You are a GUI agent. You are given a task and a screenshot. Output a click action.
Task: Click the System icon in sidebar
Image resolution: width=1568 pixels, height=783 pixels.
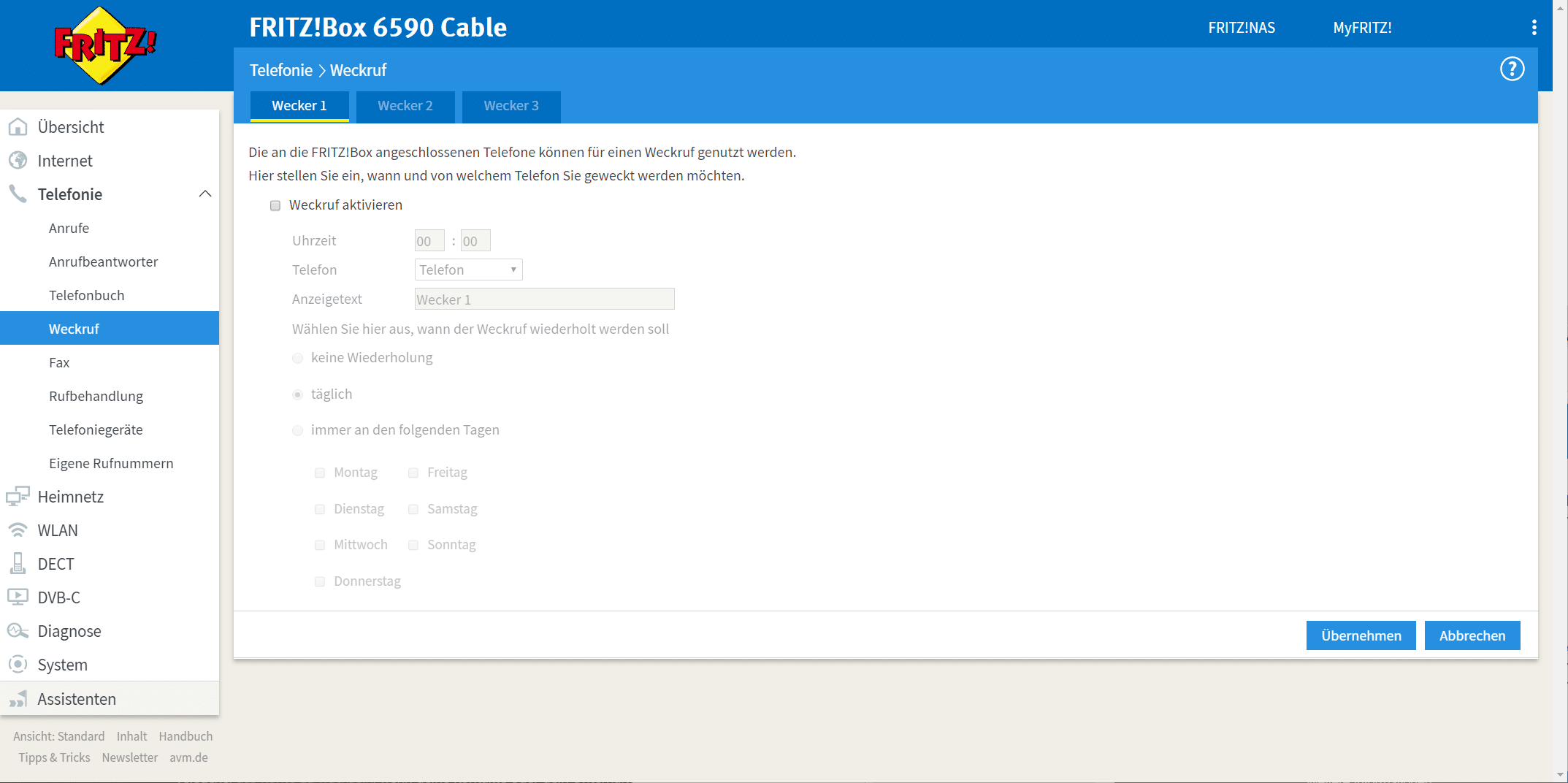click(x=18, y=665)
